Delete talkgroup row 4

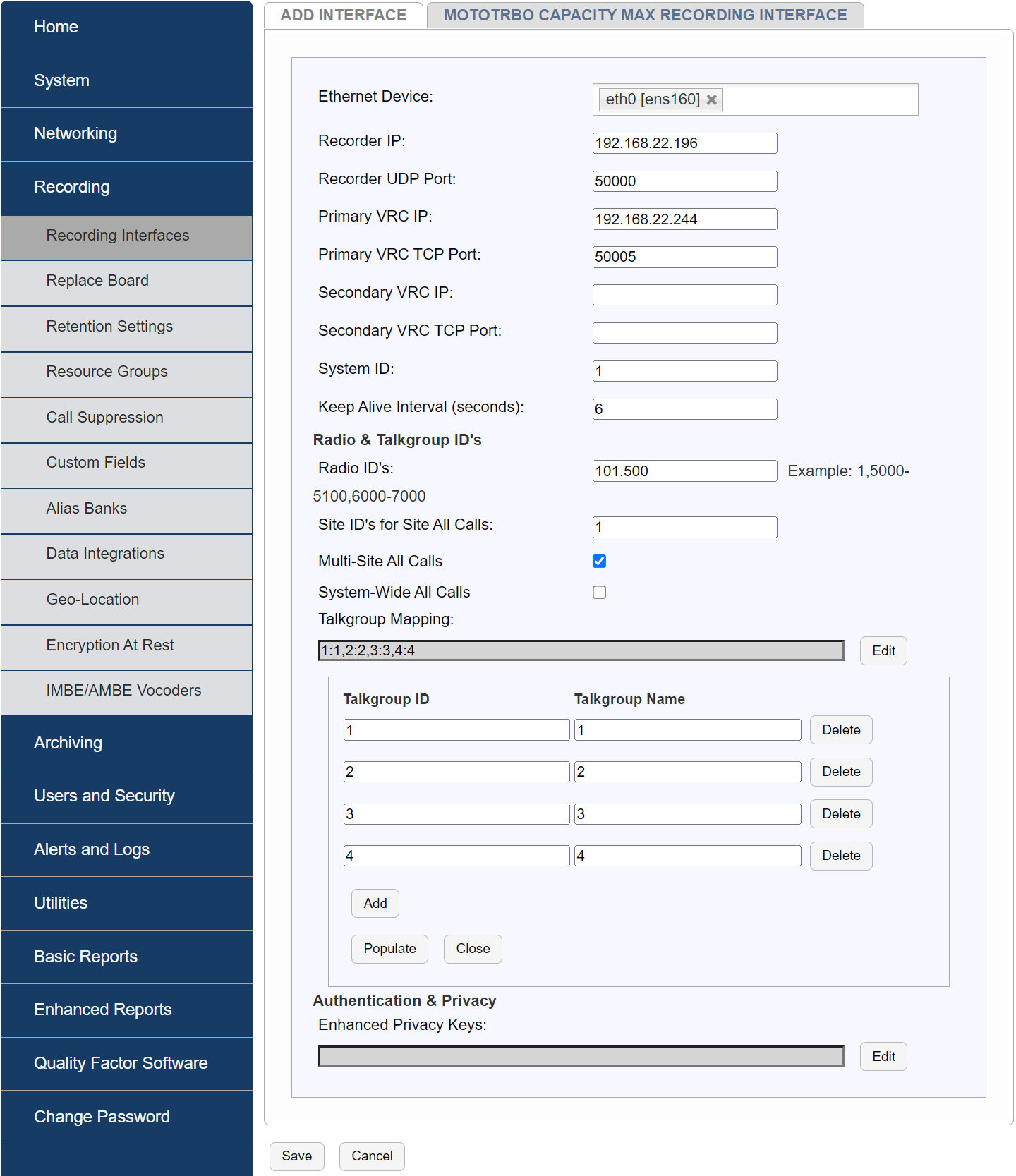(841, 856)
